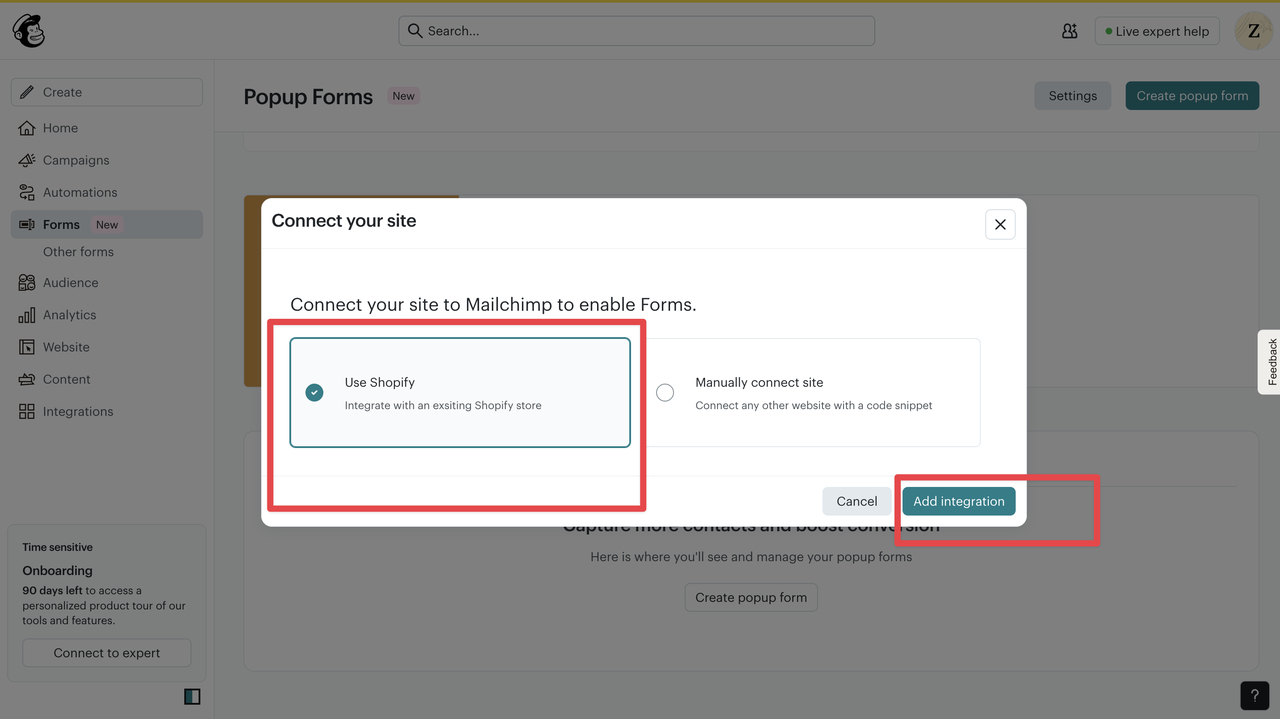Select the Manually connect site radio button

pos(665,392)
